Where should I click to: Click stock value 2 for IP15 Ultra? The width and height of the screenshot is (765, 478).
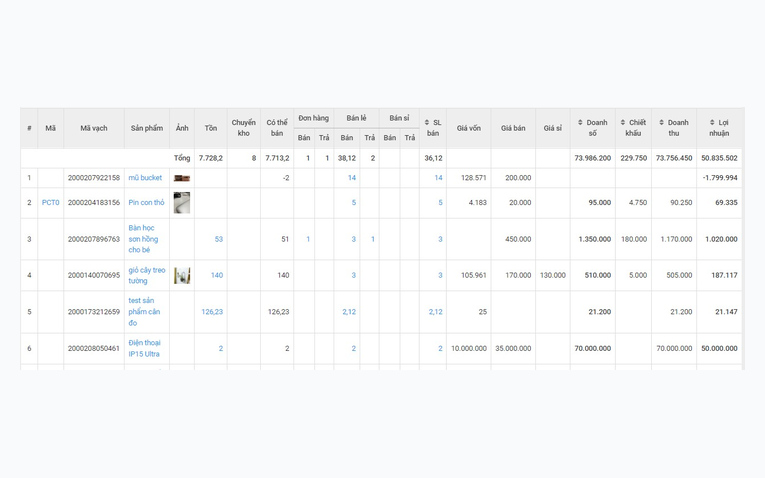[x=221, y=348]
